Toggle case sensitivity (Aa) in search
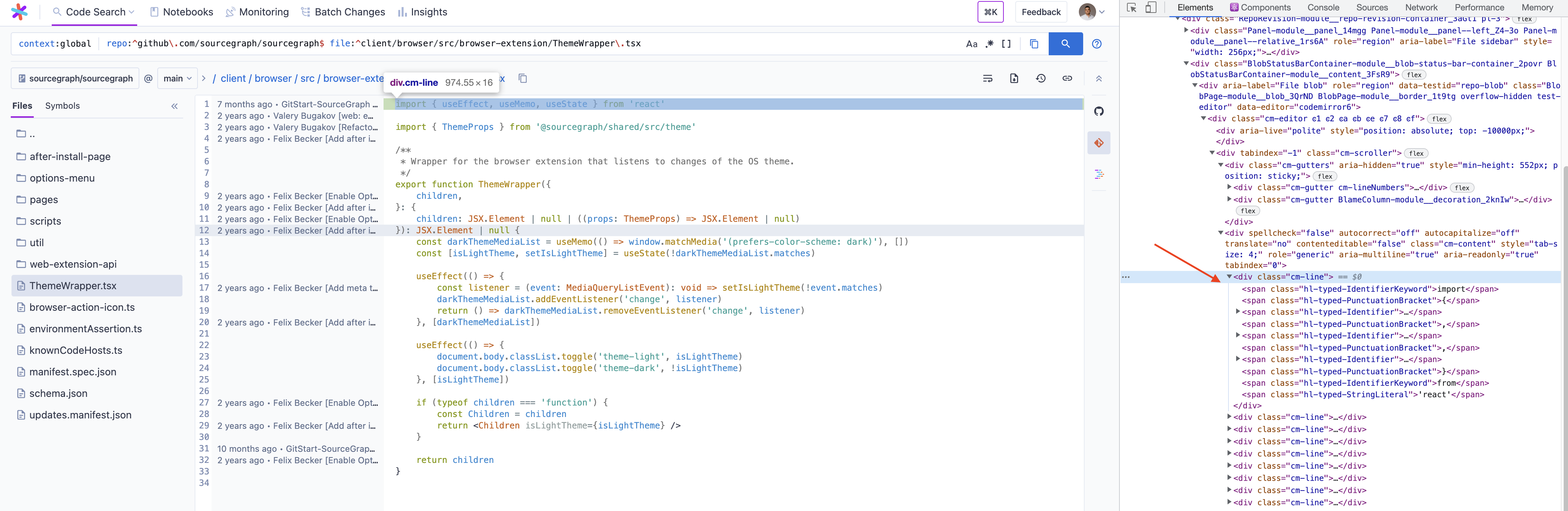 point(971,44)
